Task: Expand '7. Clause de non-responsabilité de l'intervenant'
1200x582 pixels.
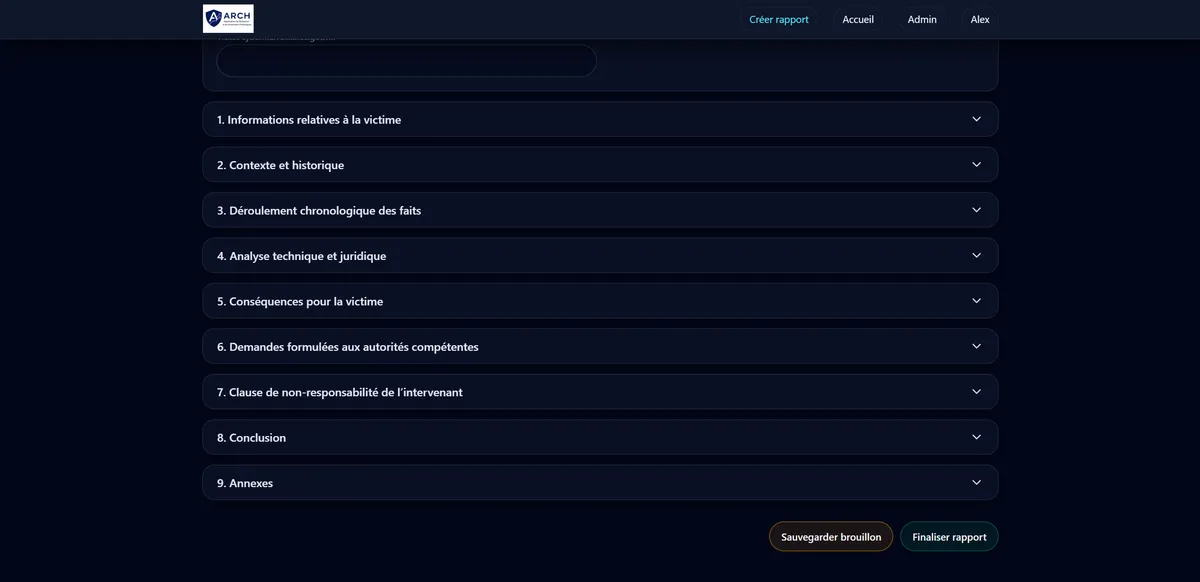Action: [x=600, y=391]
